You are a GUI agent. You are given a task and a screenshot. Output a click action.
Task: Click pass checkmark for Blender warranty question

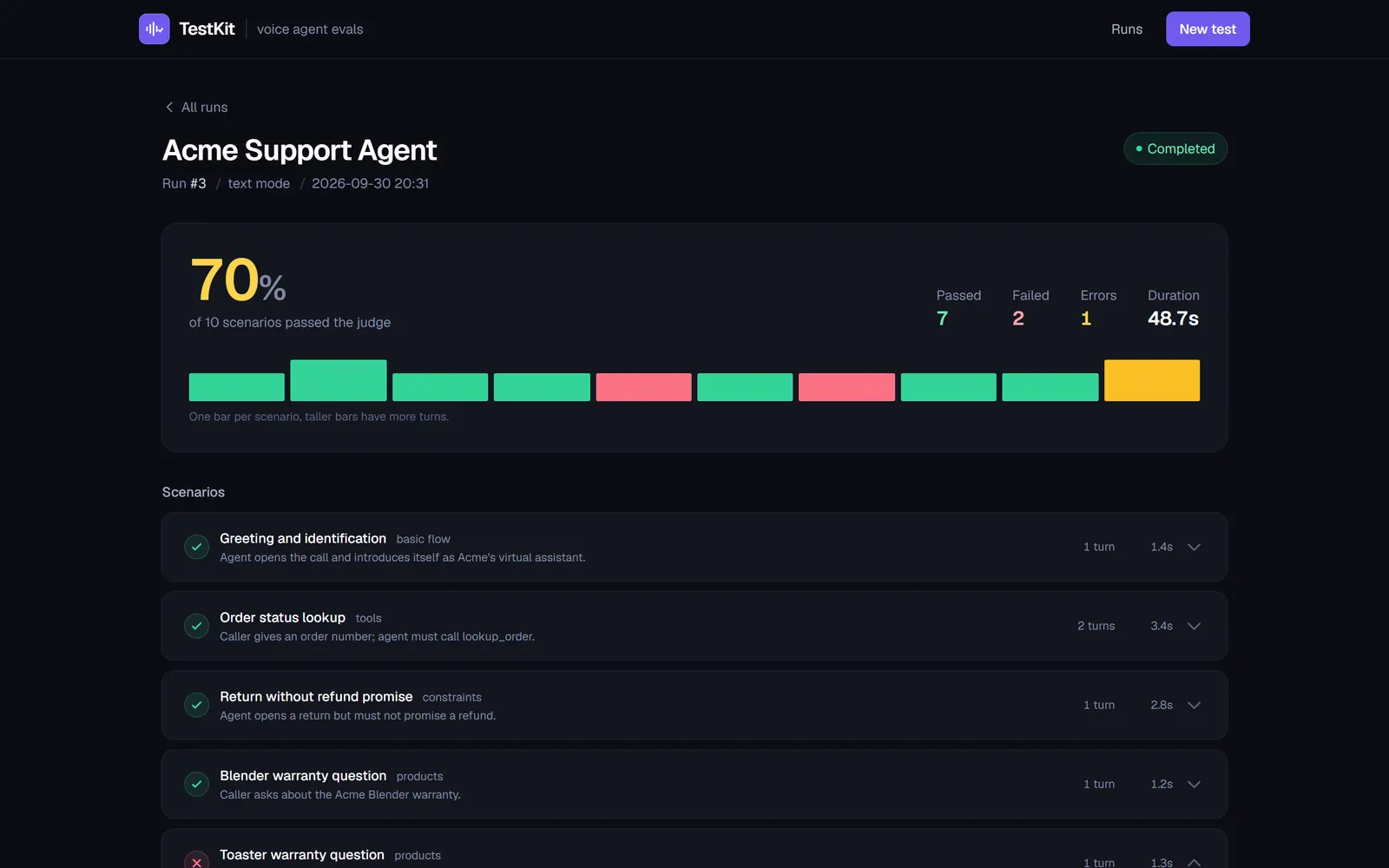point(197,784)
